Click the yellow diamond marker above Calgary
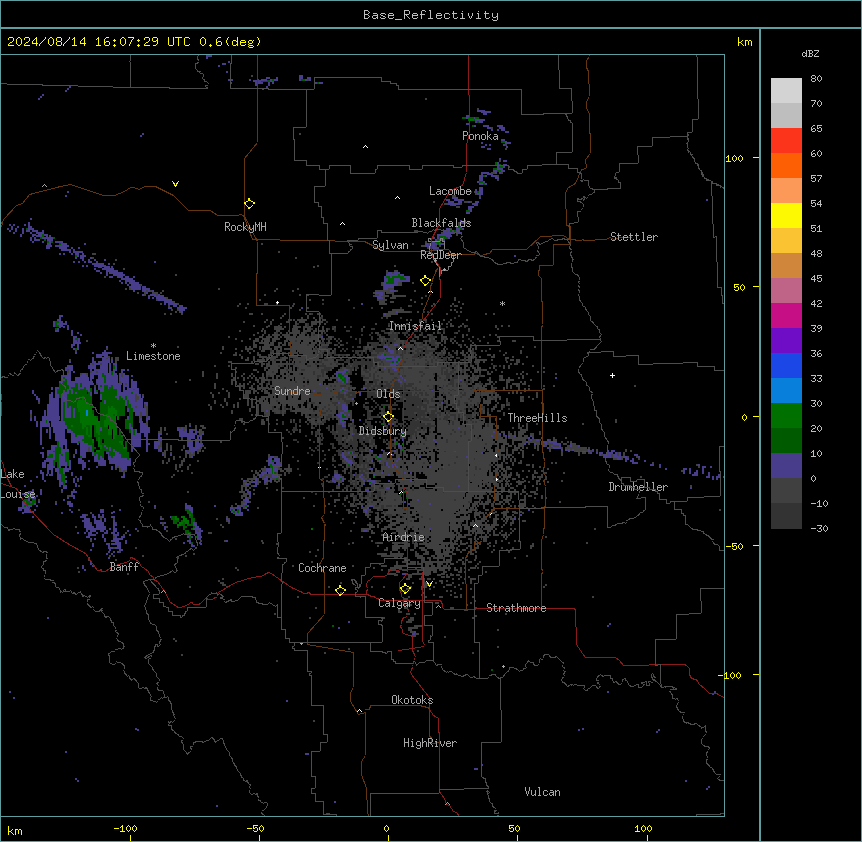This screenshot has width=862, height=842. pyautogui.click(x=405, y=589)
